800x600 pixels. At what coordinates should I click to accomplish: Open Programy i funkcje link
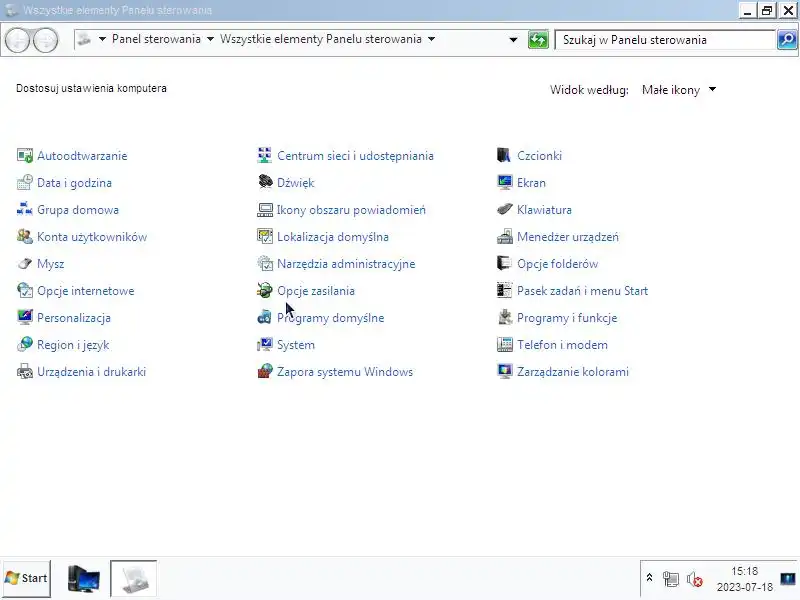[x=567, y=318]
